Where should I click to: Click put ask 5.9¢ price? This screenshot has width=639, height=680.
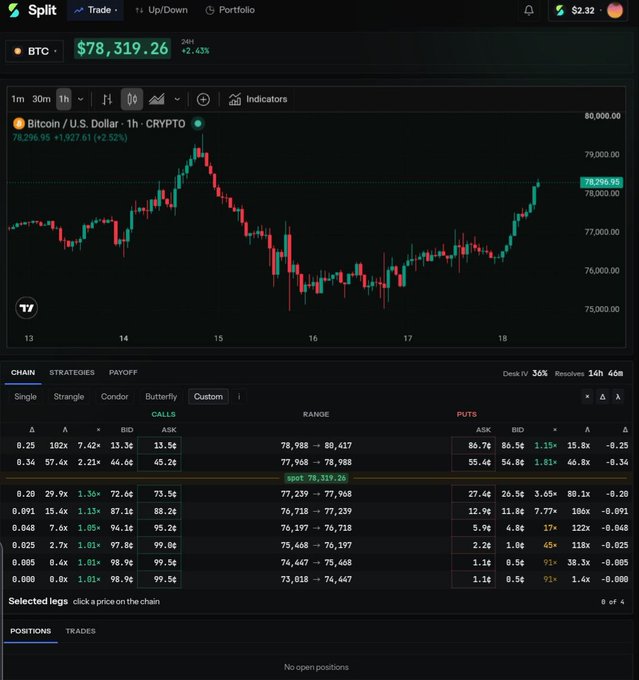pos(473,528)
